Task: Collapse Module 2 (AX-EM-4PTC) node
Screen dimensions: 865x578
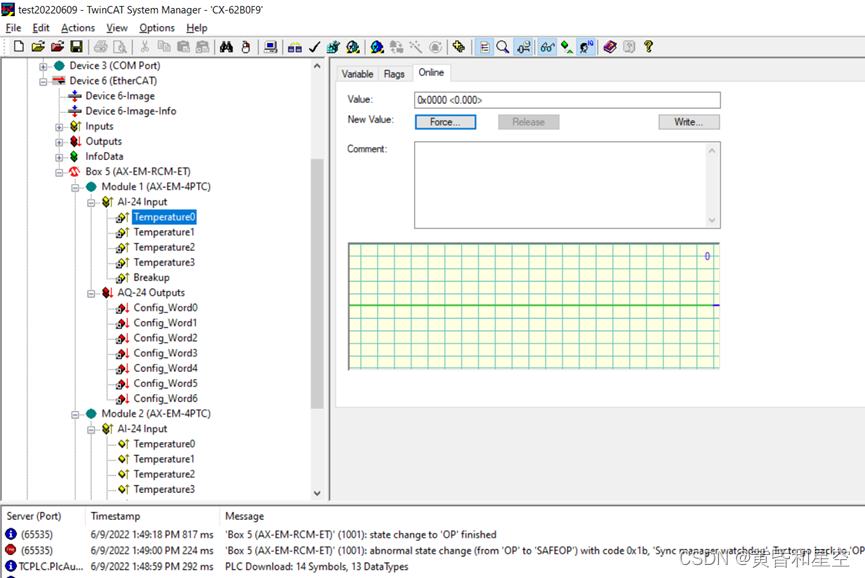Action: point(75,414)
